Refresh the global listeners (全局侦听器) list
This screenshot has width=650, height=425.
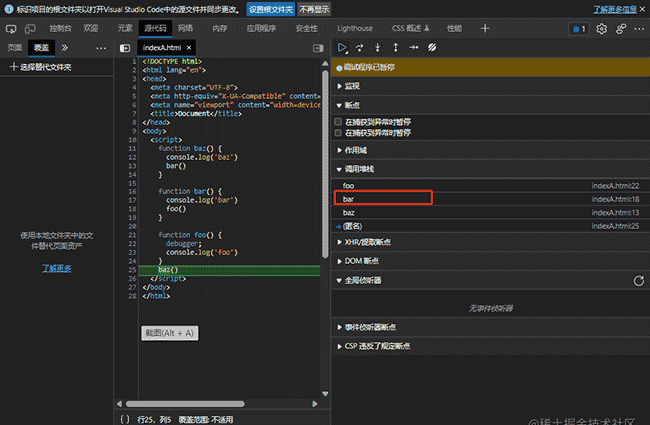(639, 281)
